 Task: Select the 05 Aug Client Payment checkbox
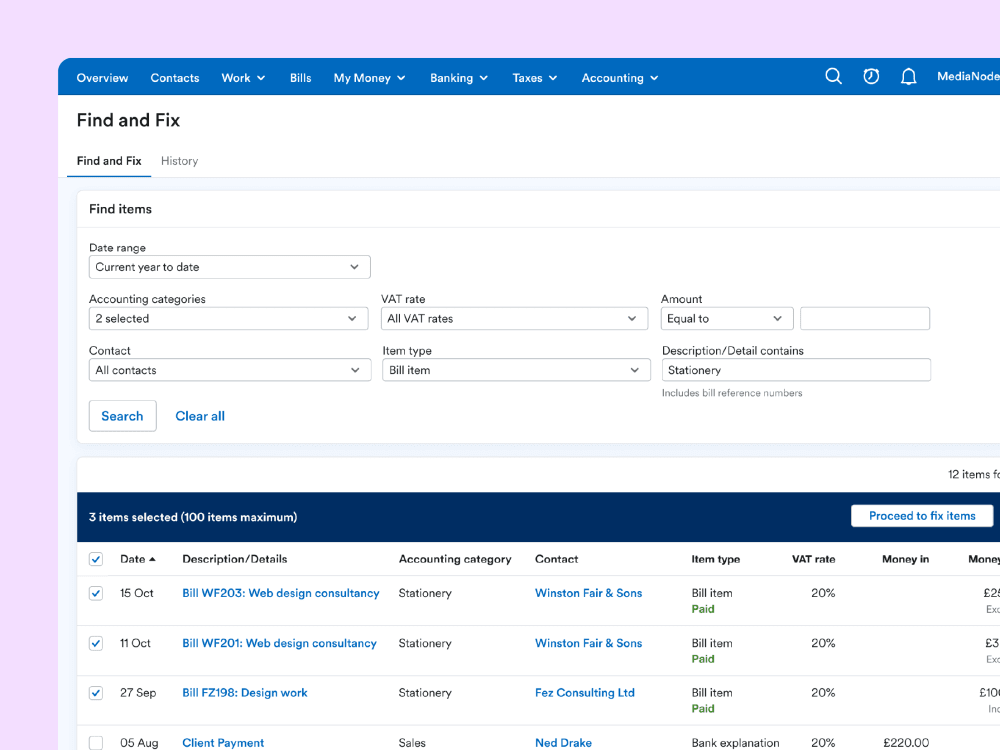coord(96,743)
